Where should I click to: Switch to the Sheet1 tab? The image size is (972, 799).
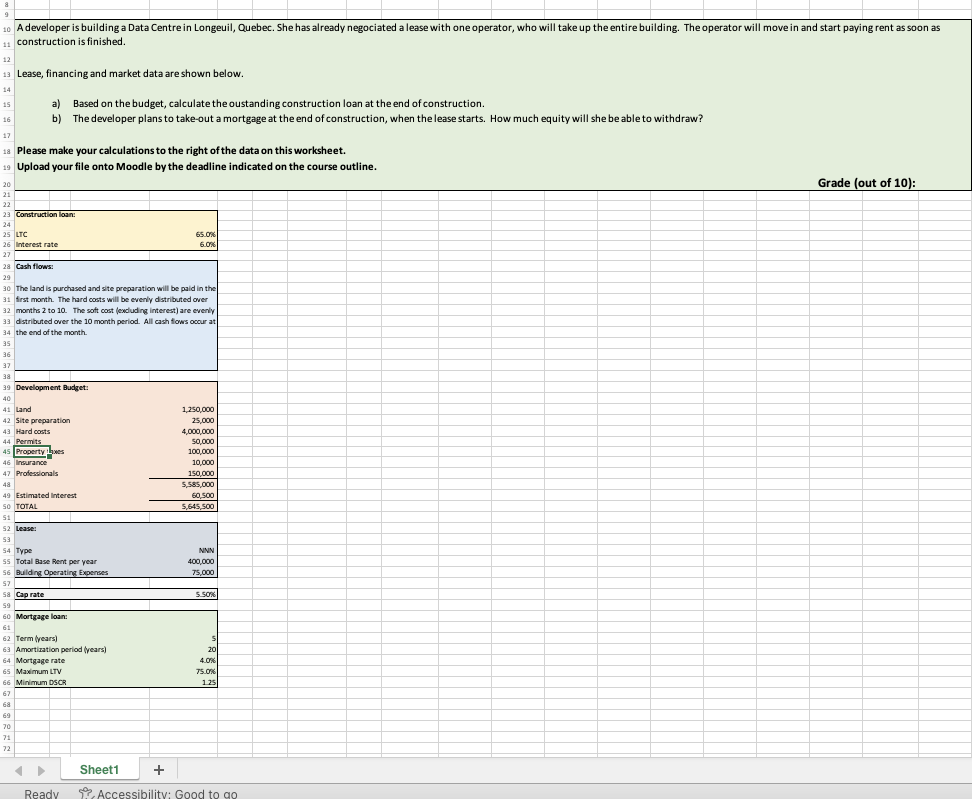(x=99, y=770)
